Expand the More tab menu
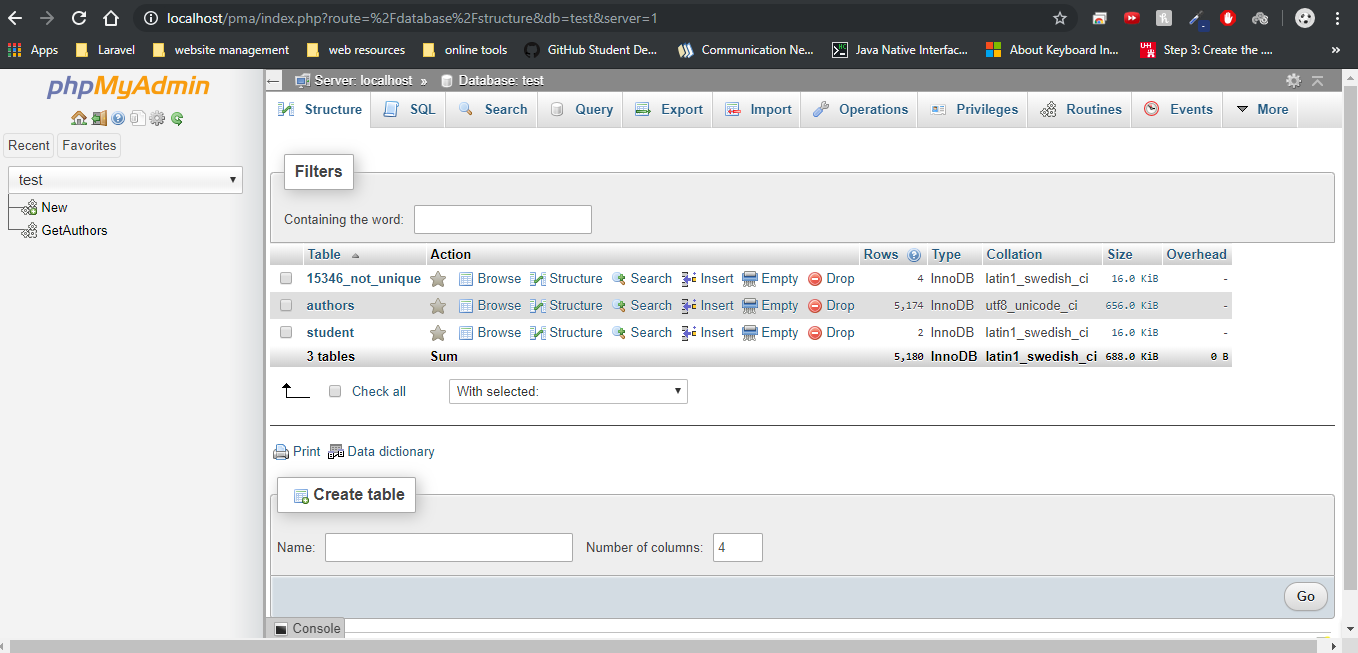This screenshot has height=653, width=1358. [x=1262, y=110]
